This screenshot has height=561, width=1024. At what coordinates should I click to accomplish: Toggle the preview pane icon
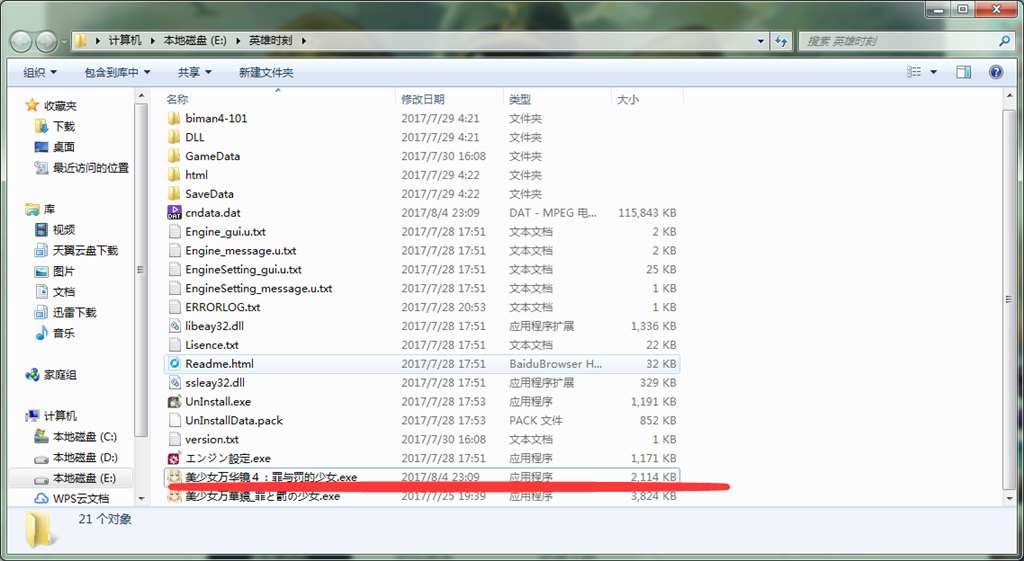tap(963, 72)
